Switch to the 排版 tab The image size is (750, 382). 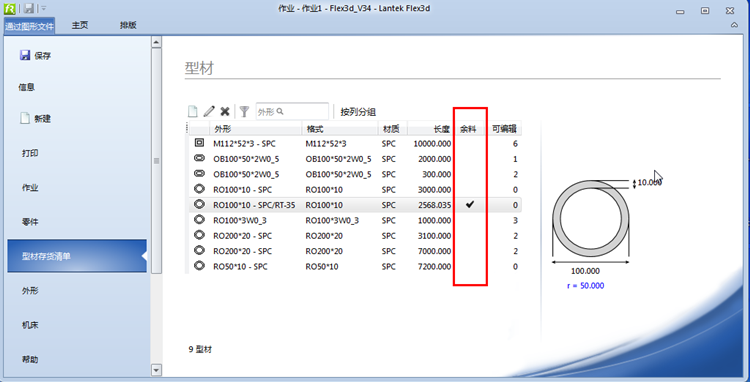pos(128,25)
